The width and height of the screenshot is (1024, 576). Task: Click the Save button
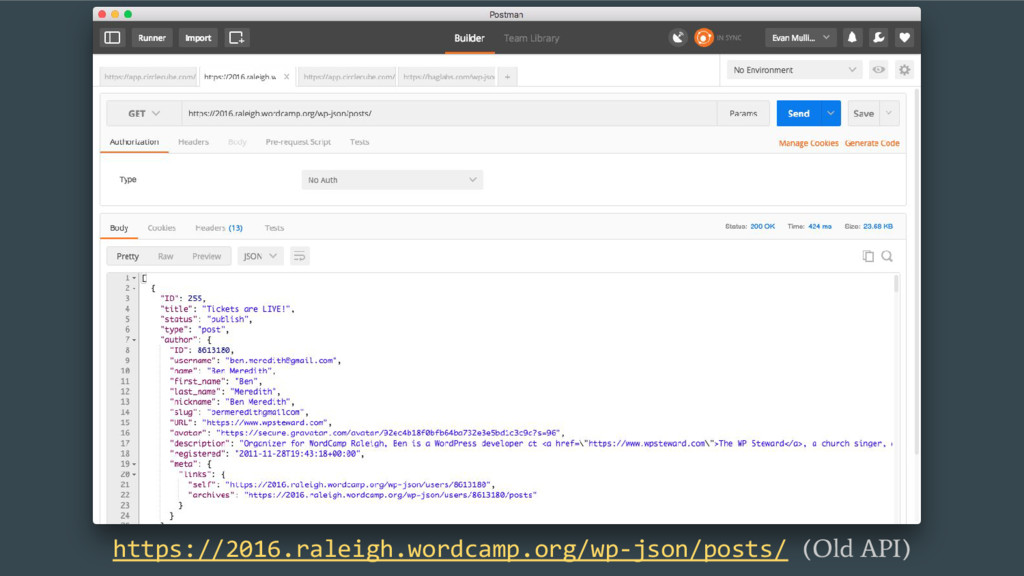863,114
